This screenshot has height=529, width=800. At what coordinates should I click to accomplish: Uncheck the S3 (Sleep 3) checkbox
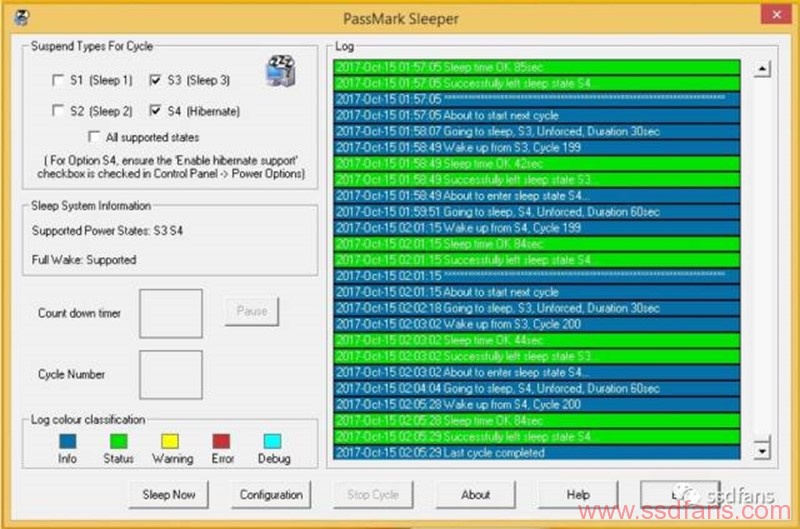(155, 80)
